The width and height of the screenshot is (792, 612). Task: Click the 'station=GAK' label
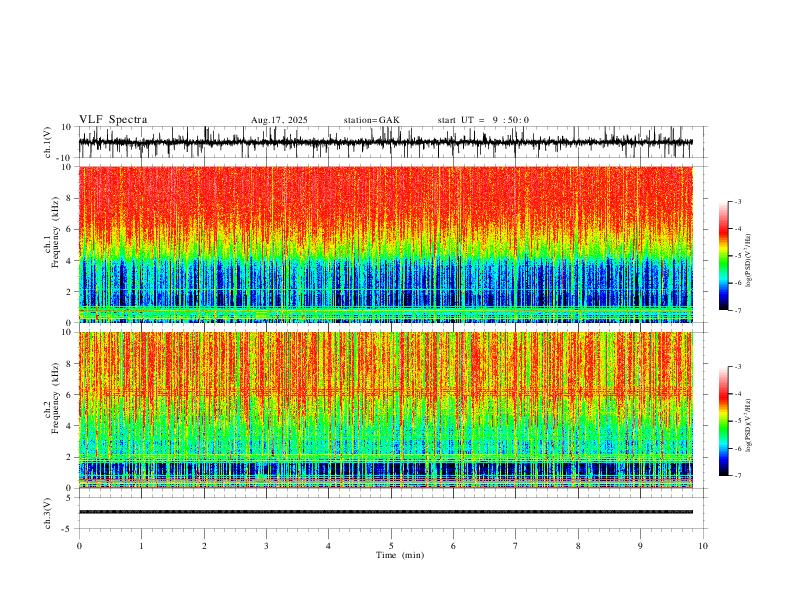(x=371, y=120)
